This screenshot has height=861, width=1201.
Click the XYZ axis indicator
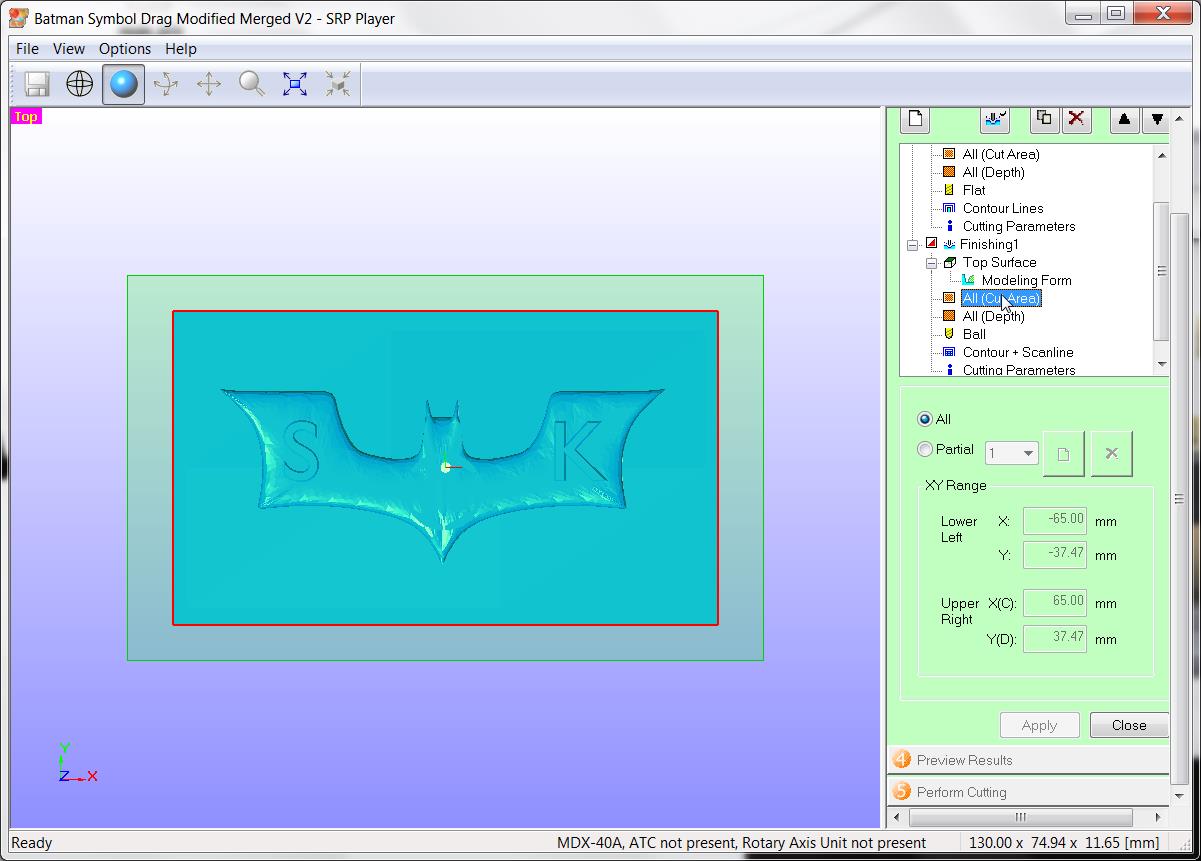(76, 764)
